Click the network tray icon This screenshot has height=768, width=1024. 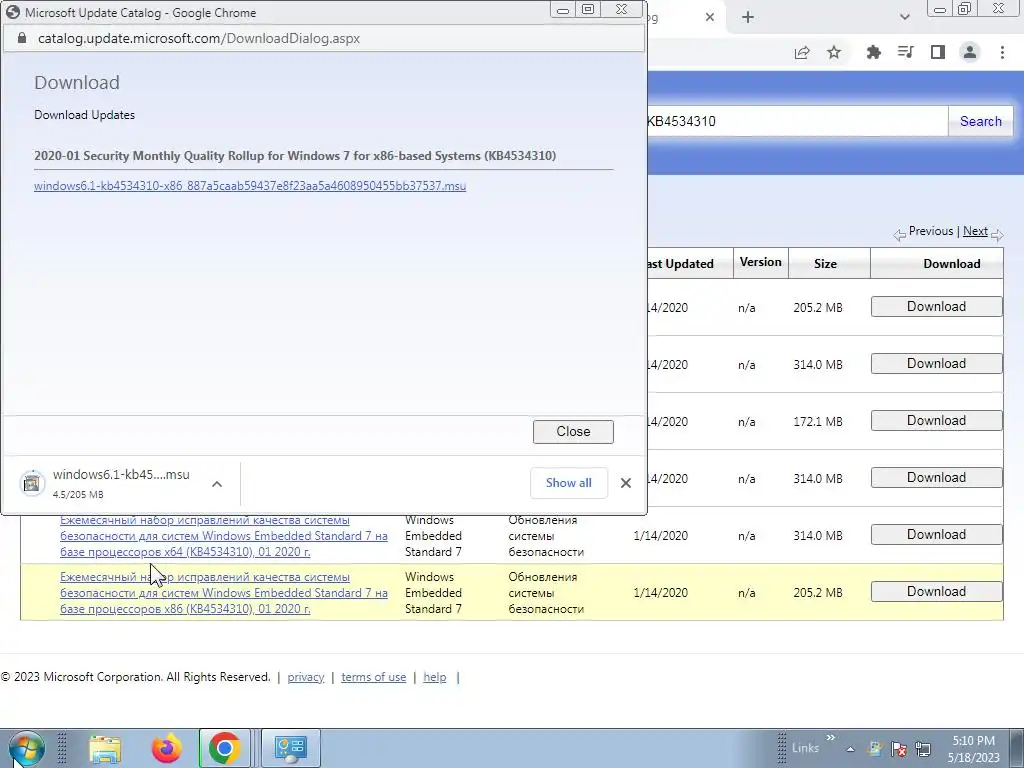coord(923,749)
